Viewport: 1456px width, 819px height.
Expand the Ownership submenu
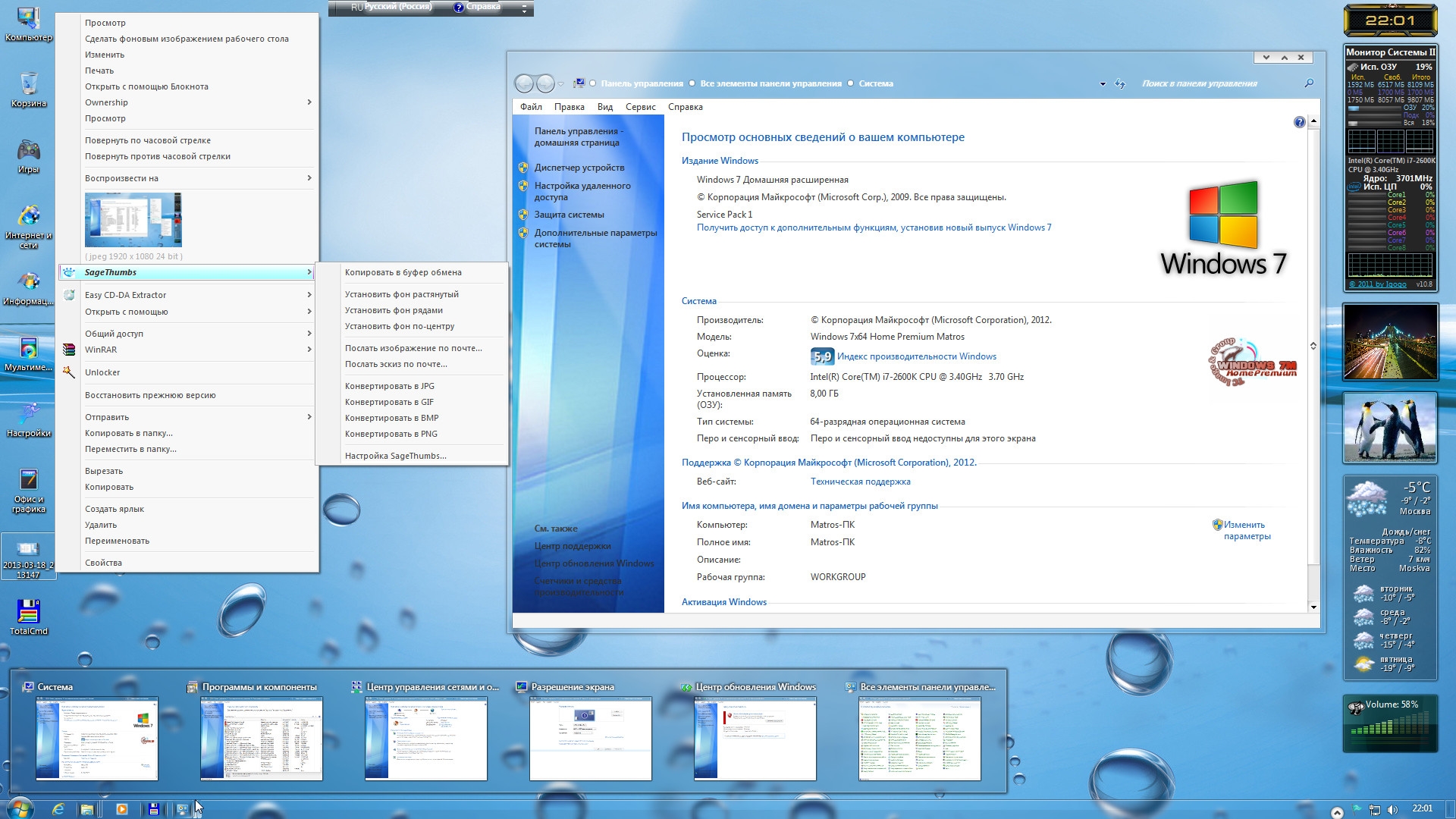tap(188, 102)
